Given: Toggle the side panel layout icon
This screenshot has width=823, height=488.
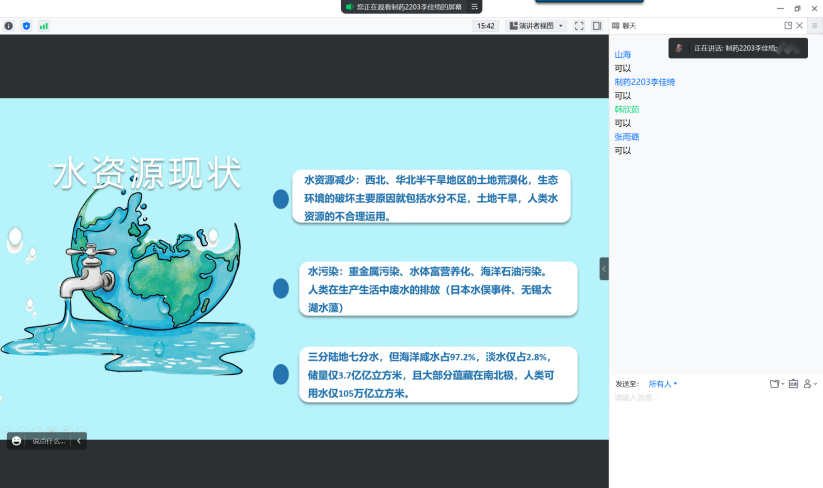Looking at the screenshot, I should click(597, 26).
